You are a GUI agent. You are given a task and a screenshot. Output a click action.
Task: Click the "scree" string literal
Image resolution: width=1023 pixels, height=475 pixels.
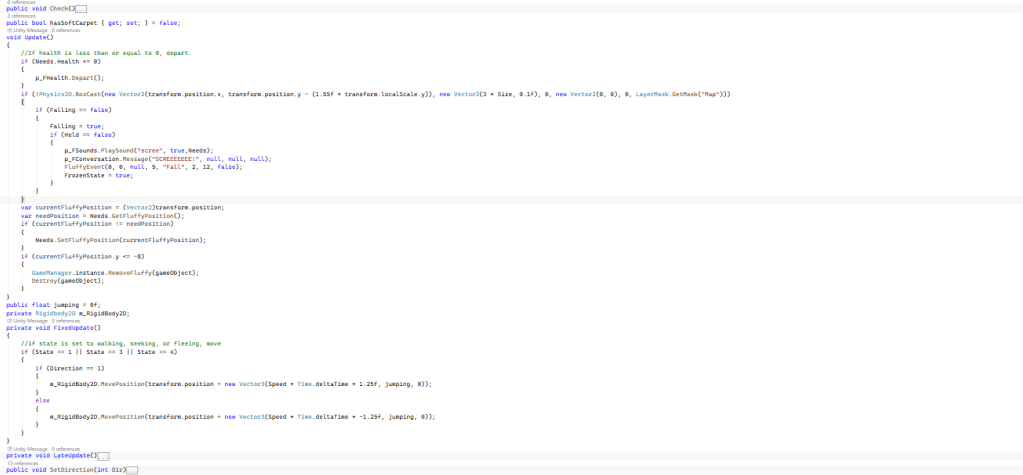click(148, 150)
